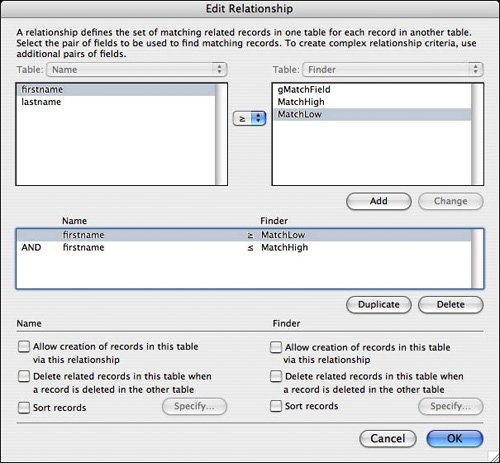Click the Duplicate button
Image resolution: width=500 pixels, height=463 pixels.
pos(379,305)
